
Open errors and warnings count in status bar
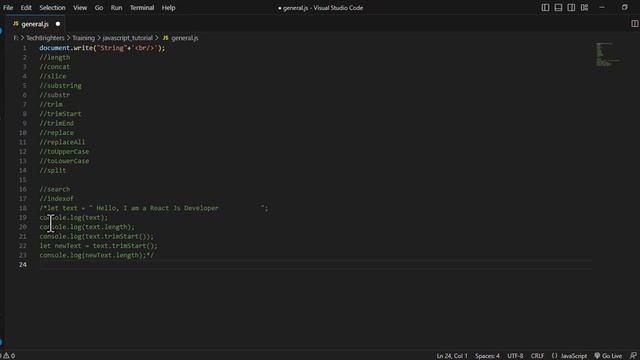7,356
